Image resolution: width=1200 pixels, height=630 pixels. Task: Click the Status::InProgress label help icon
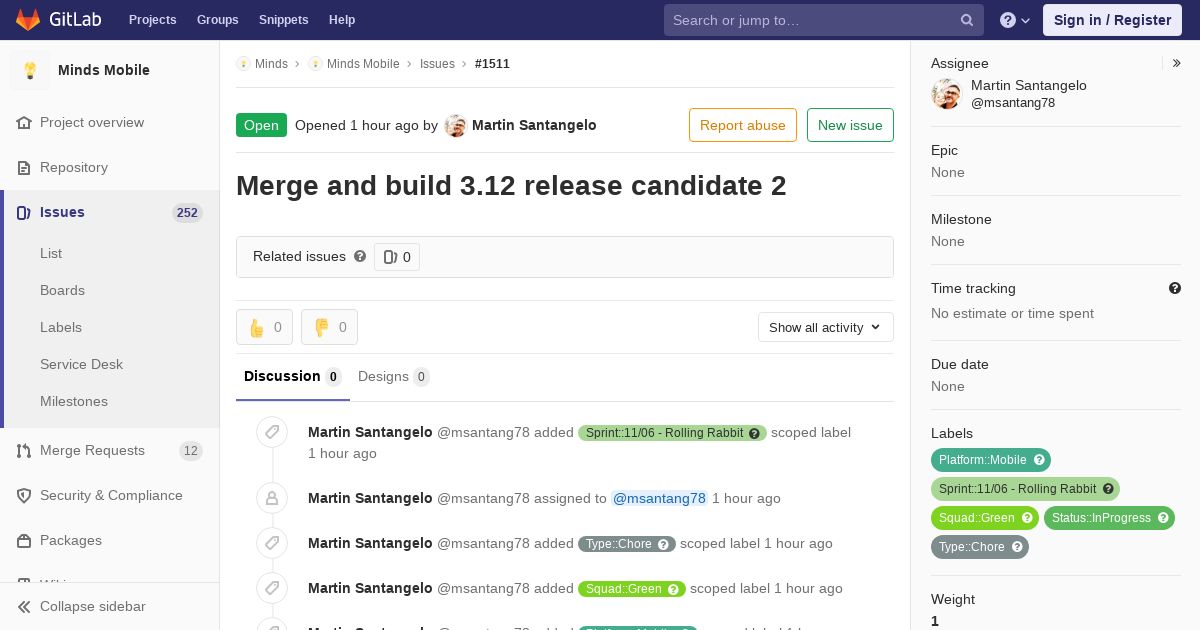click(x=1163, y=518)
